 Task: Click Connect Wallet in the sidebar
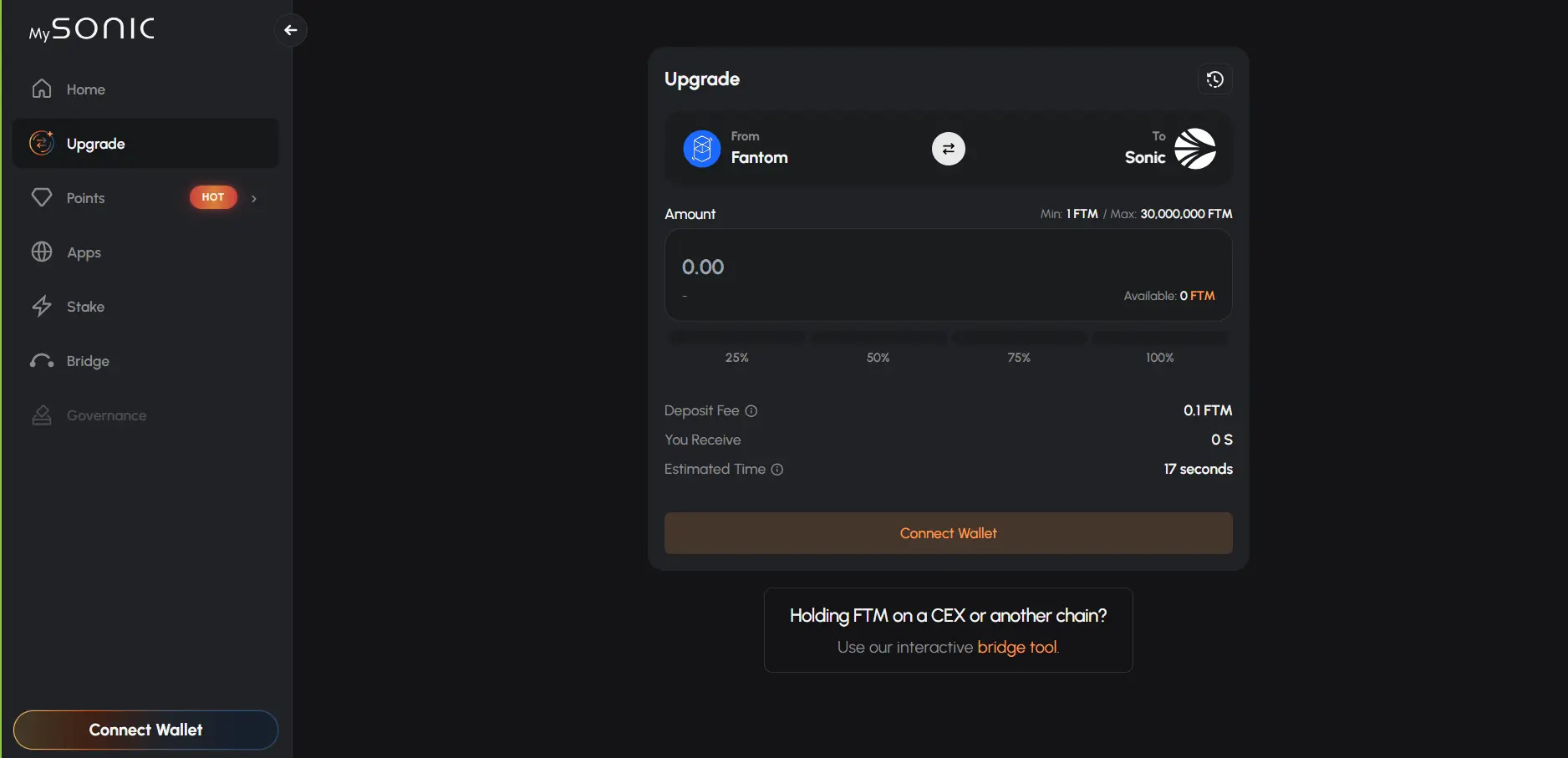click(x=145, y=730)
